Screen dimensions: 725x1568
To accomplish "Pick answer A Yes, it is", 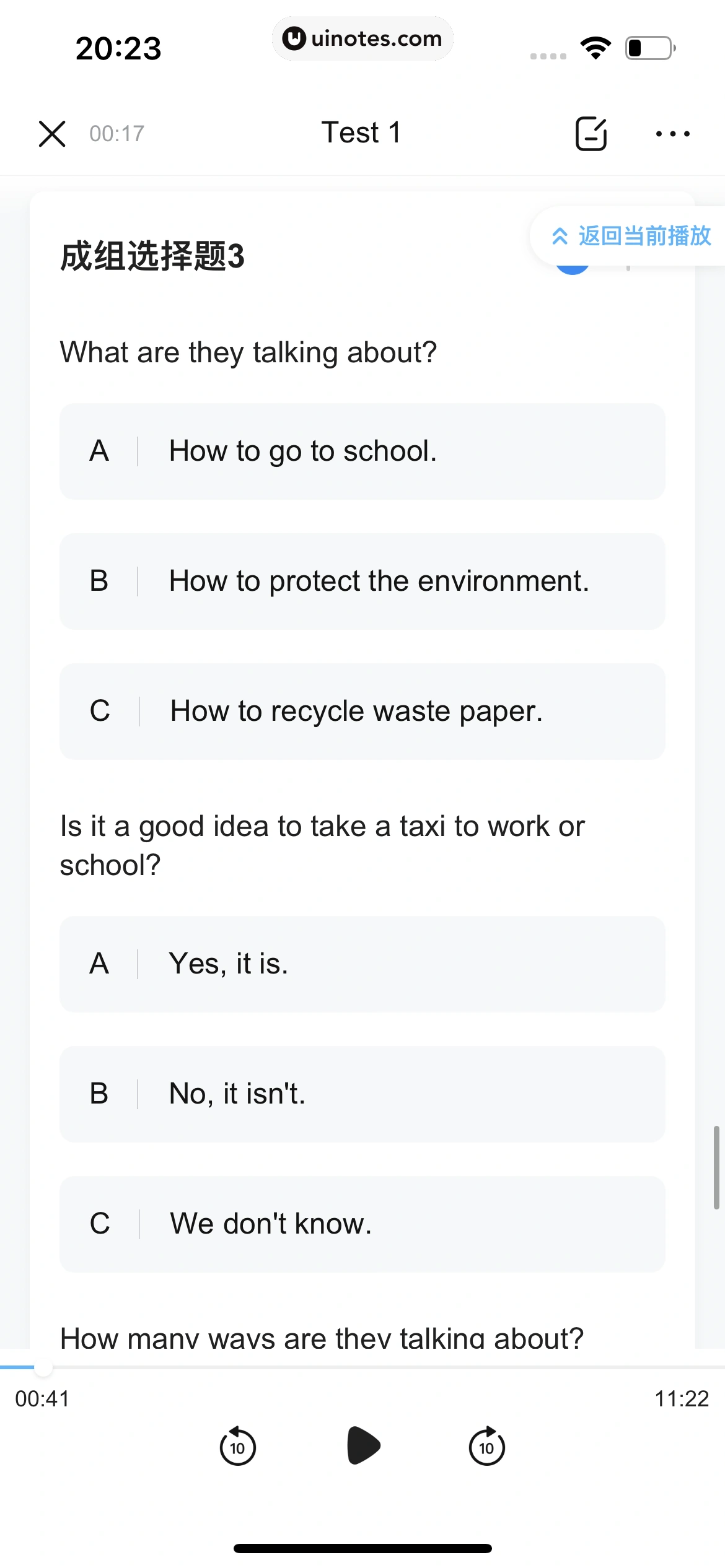I will coord(362,964).
